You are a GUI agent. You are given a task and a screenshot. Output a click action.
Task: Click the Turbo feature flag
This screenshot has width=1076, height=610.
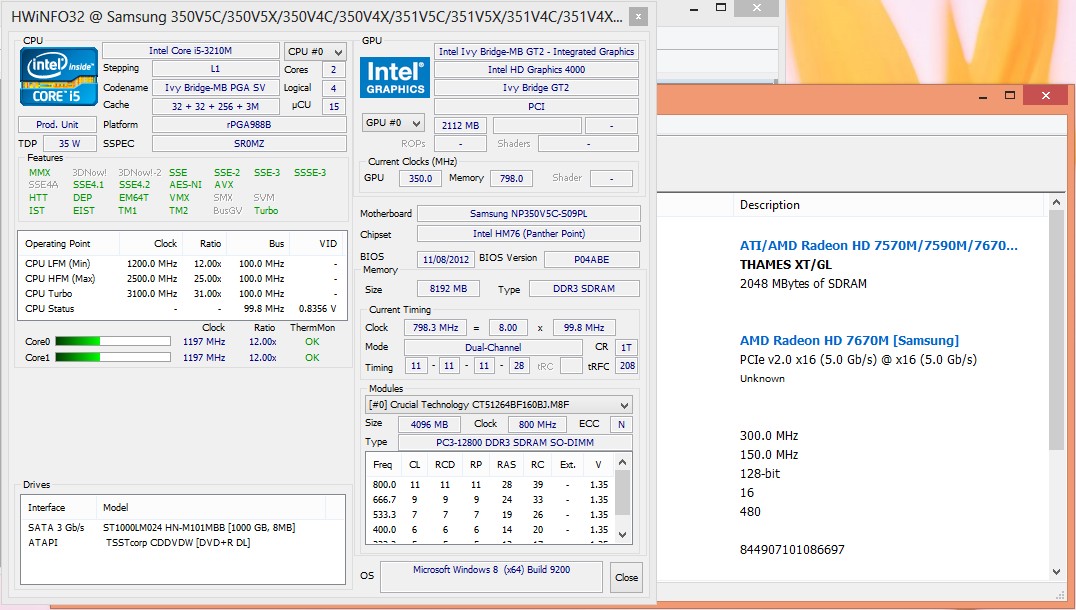pos(266,211)
